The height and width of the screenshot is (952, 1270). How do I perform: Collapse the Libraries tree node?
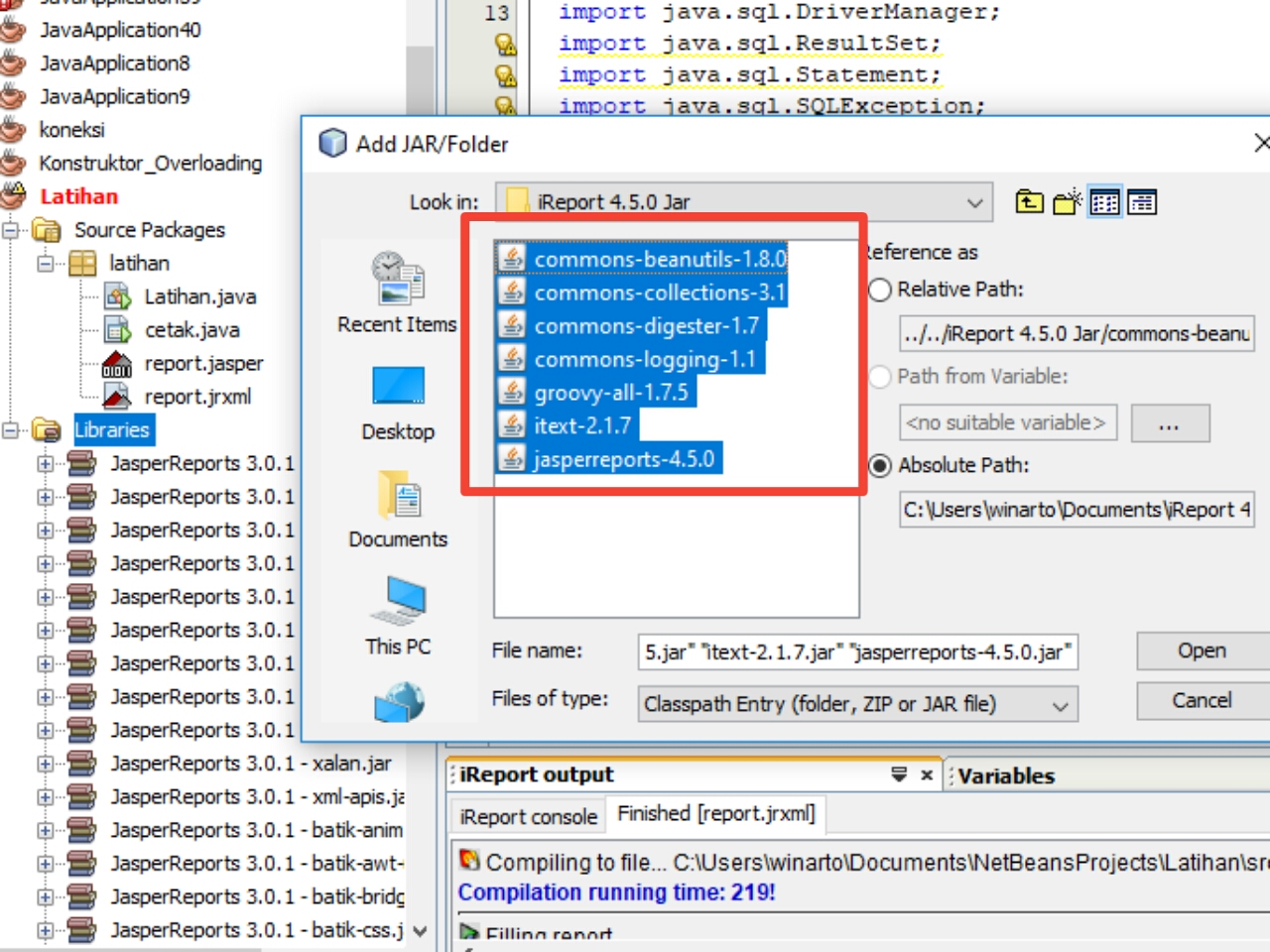tap(11, 430)
